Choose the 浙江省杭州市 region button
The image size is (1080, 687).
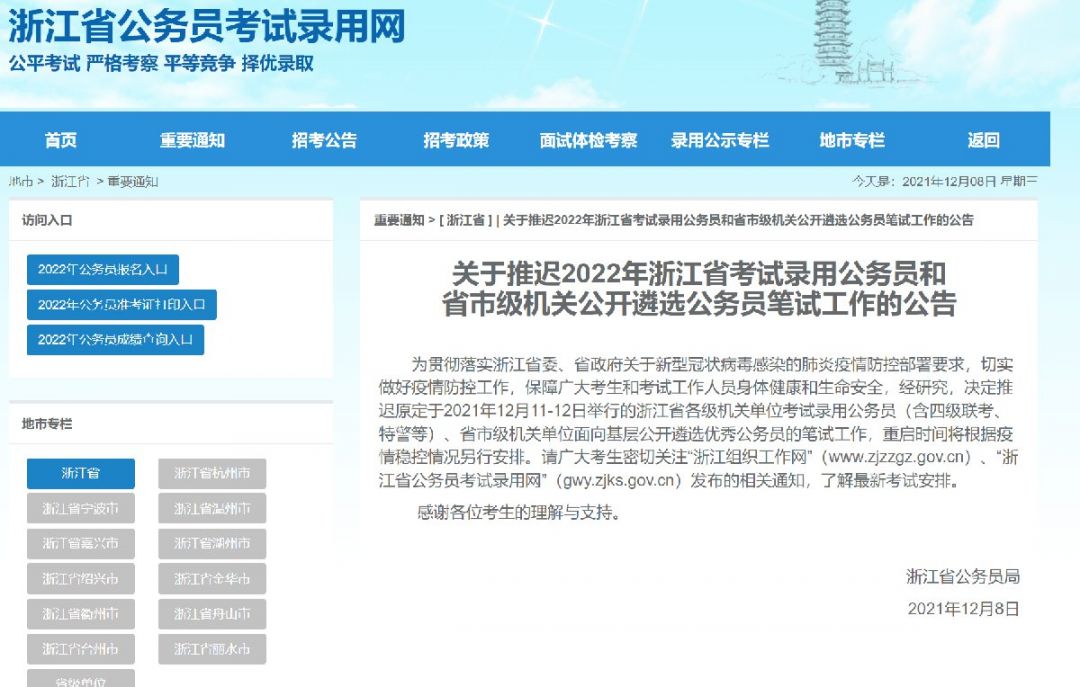click(212, 473)
